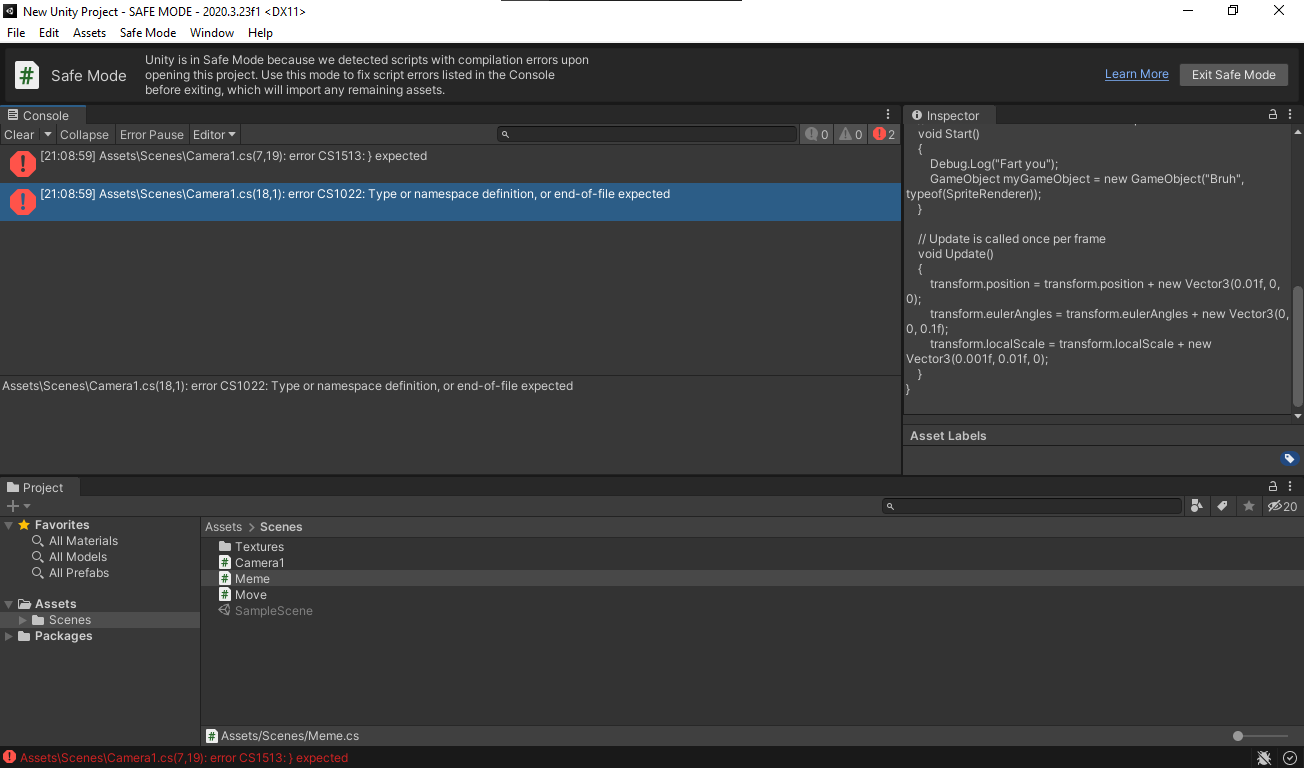
Task: Select the Meme script asset
Action: coord(252,579)
